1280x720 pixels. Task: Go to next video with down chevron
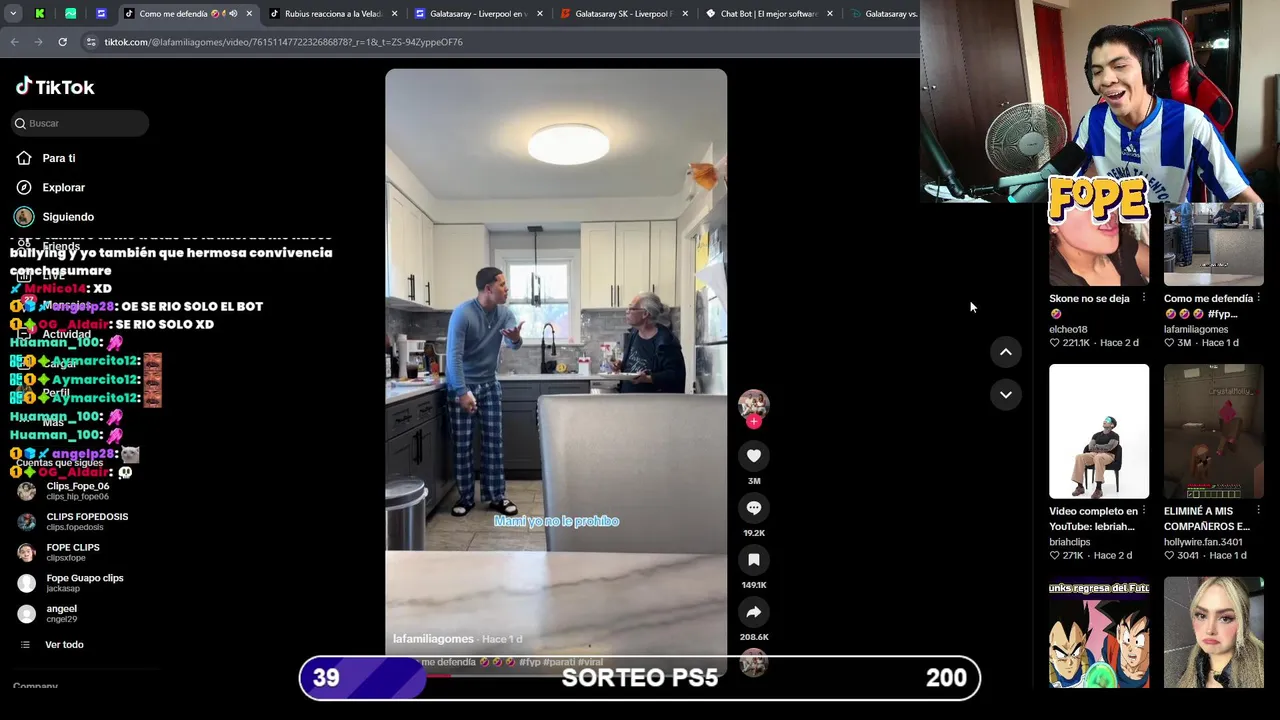(1006, 395)
